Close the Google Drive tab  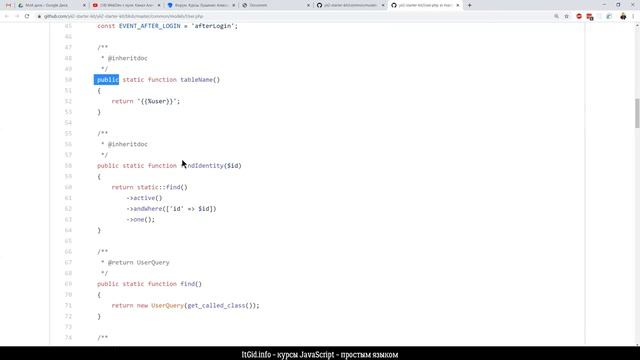[x=84, y=5]
